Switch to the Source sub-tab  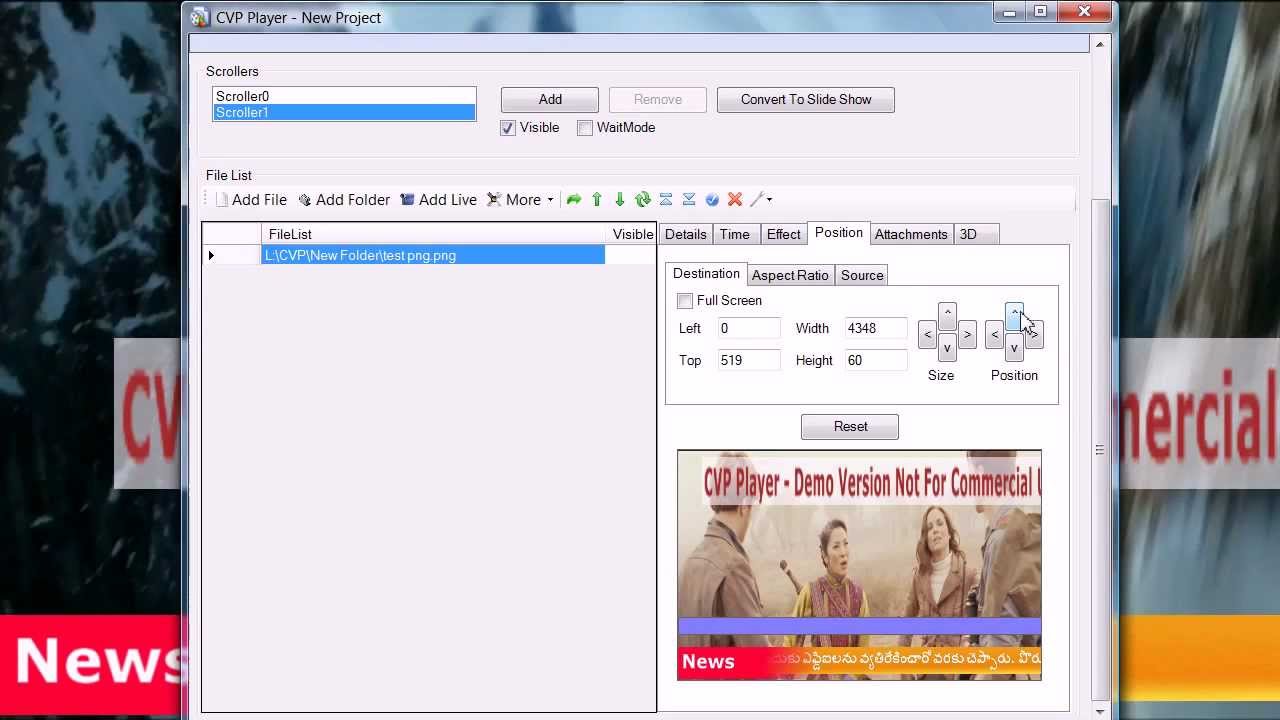click(x=862, y=275)
